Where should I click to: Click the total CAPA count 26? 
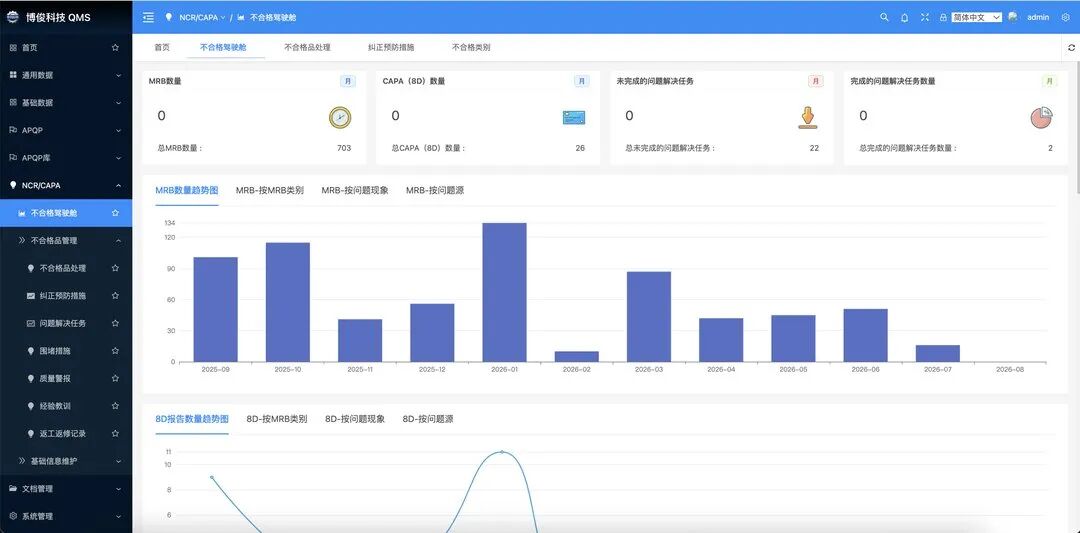coord(580,148)
